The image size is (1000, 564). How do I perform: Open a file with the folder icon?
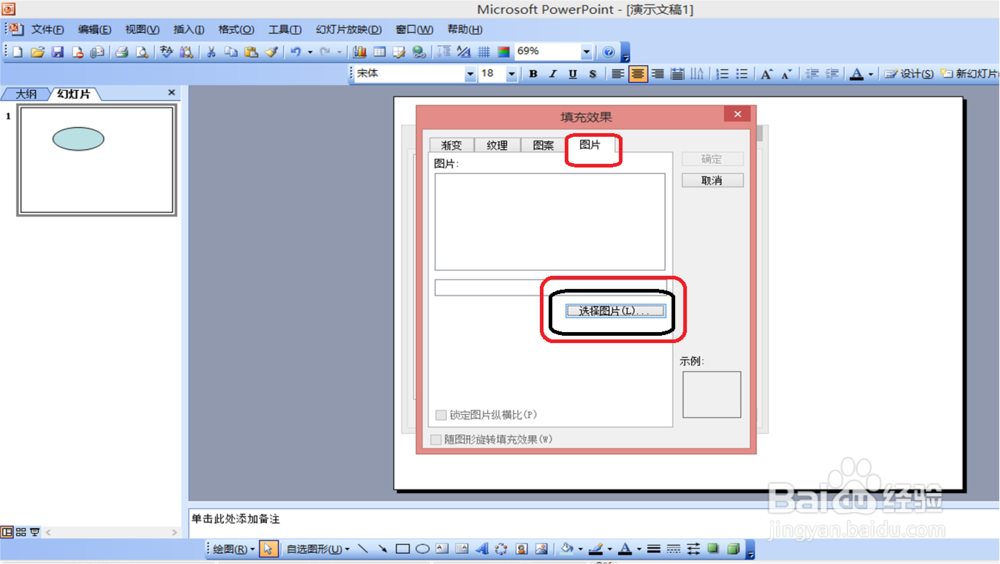(x=38, y=52)
